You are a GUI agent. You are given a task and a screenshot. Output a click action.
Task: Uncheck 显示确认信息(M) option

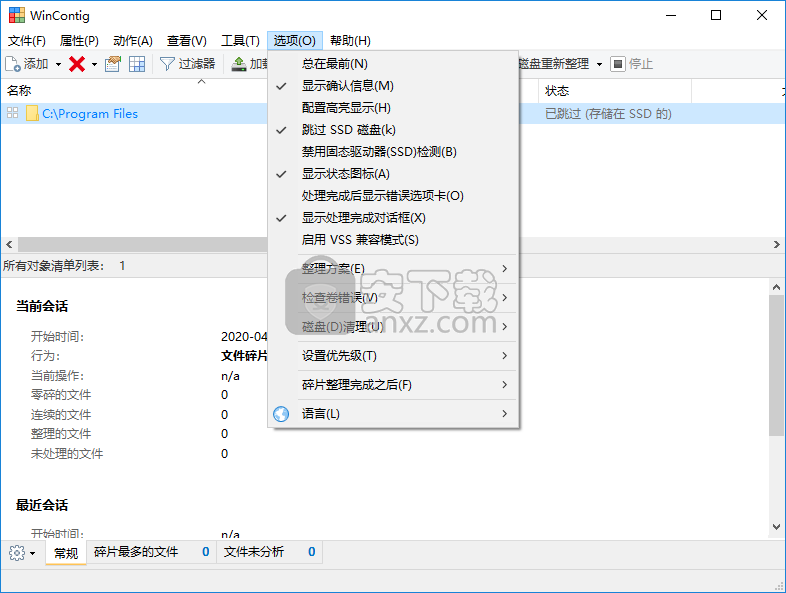coord(394,86)
